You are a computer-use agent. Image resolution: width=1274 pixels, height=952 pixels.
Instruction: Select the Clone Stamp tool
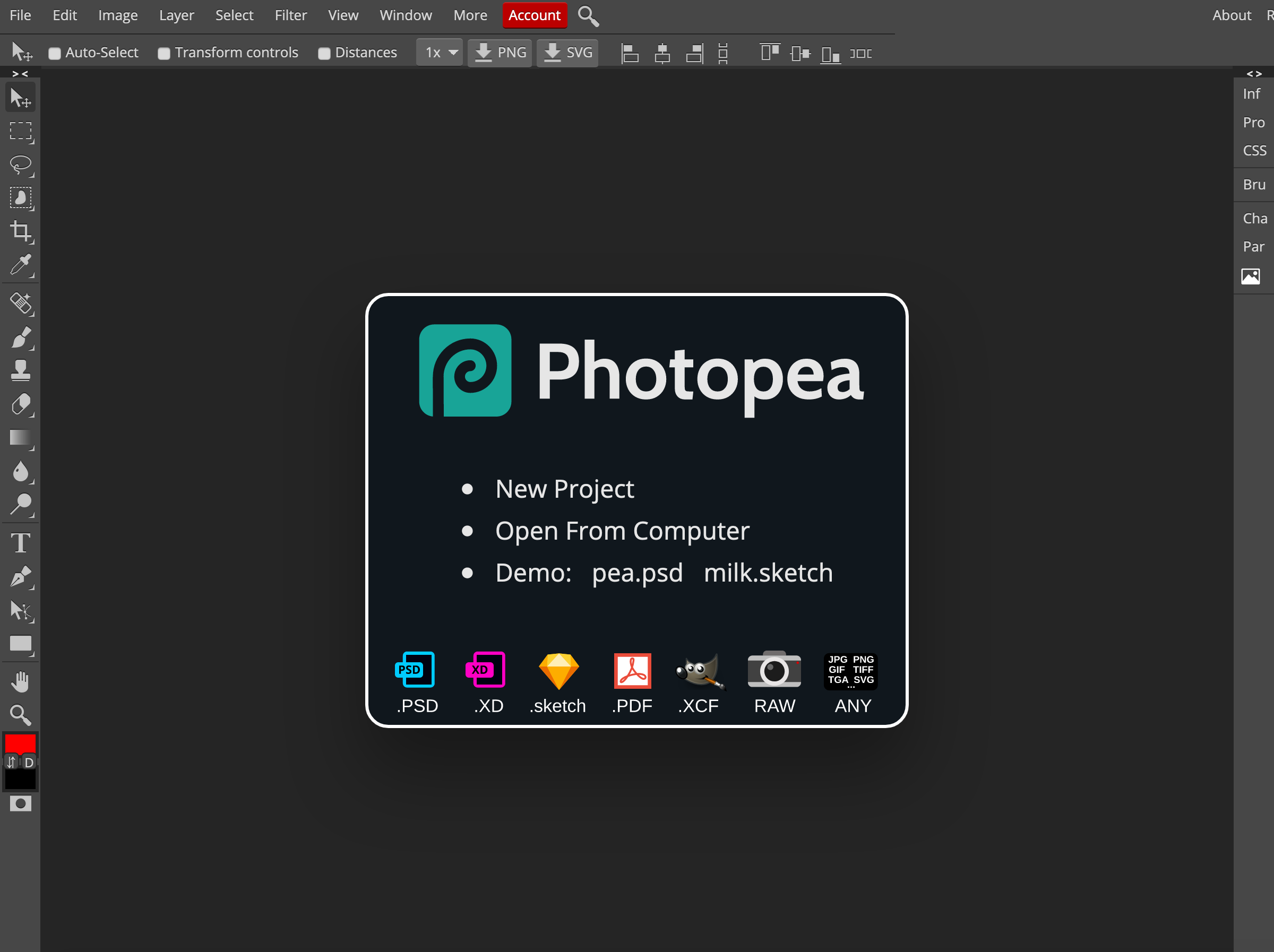[x=21, y=370]
